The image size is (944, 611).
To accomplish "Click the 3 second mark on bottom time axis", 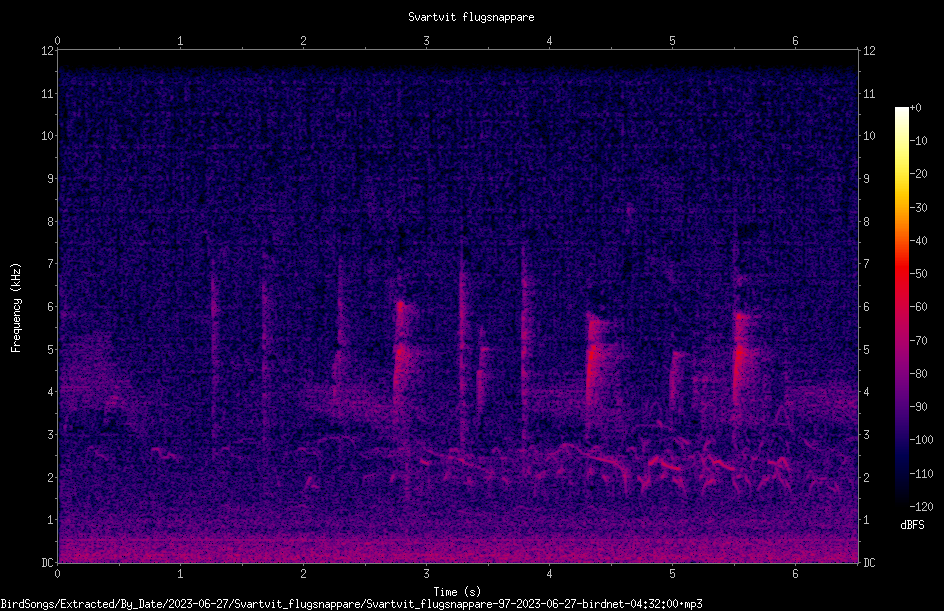I will [x=426, y=574].
